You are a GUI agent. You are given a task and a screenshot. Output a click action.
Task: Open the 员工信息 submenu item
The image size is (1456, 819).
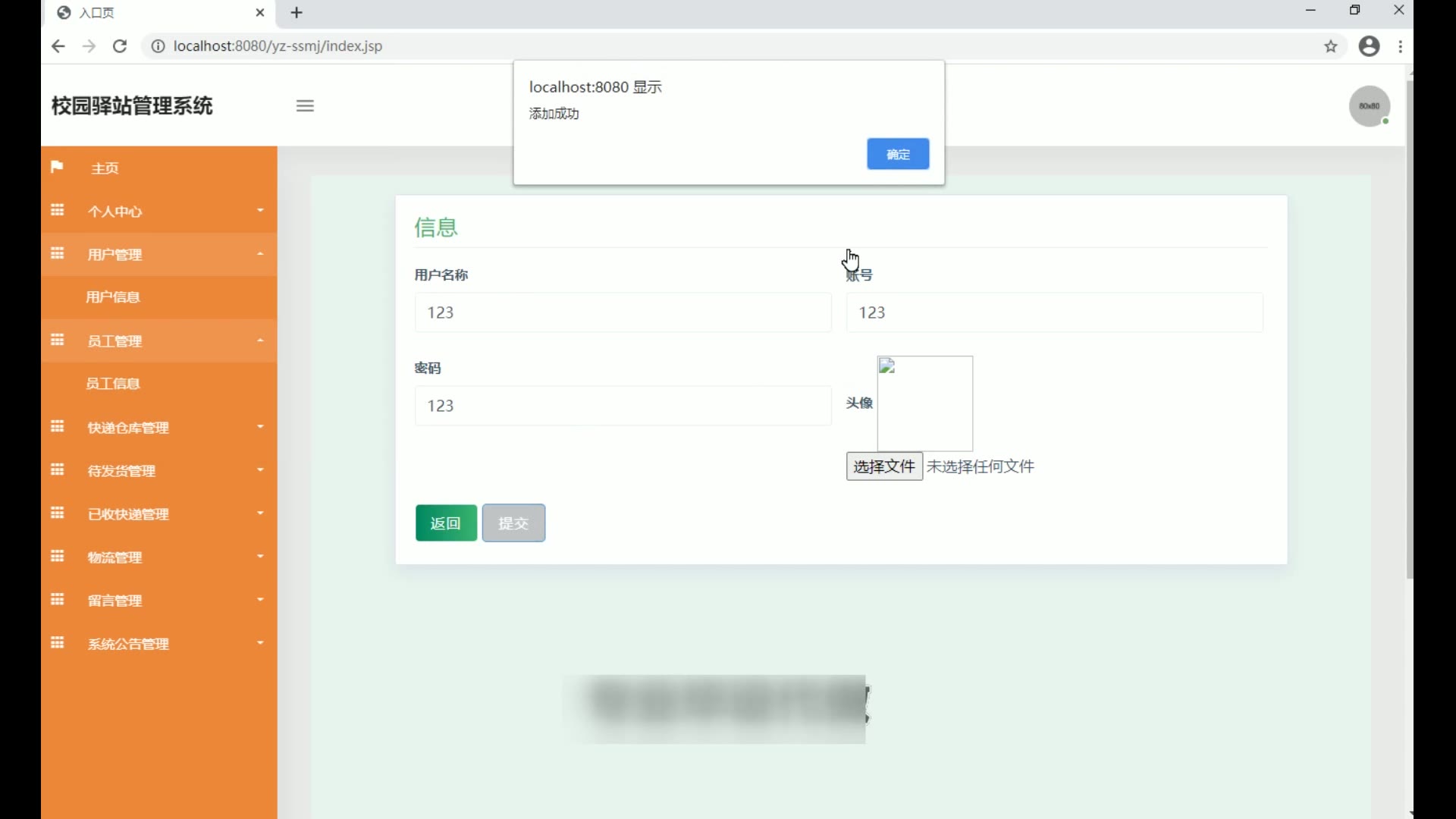pos(113,384)
